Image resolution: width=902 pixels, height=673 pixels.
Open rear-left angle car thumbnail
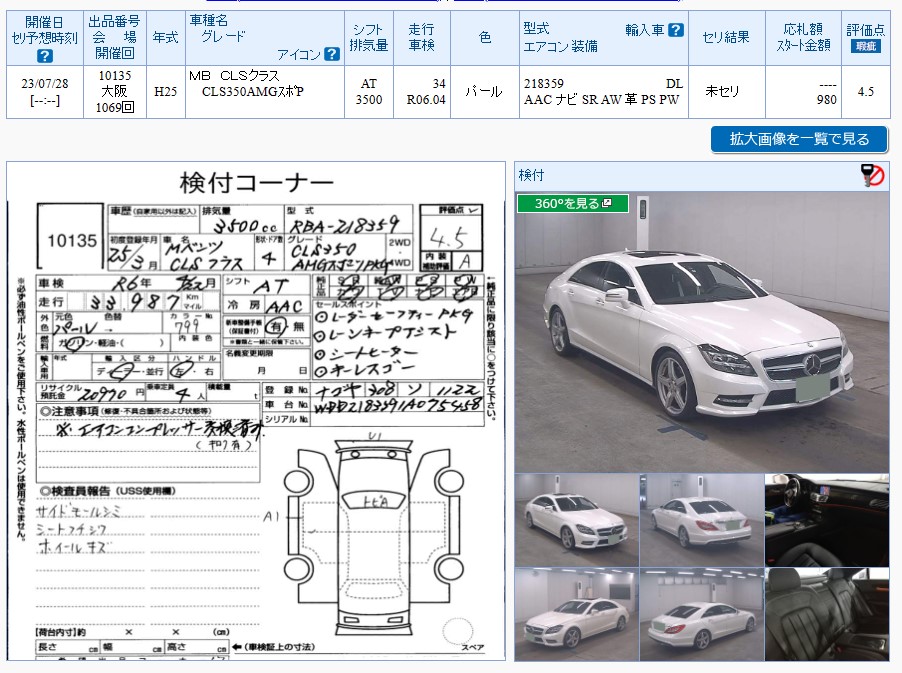702,520
